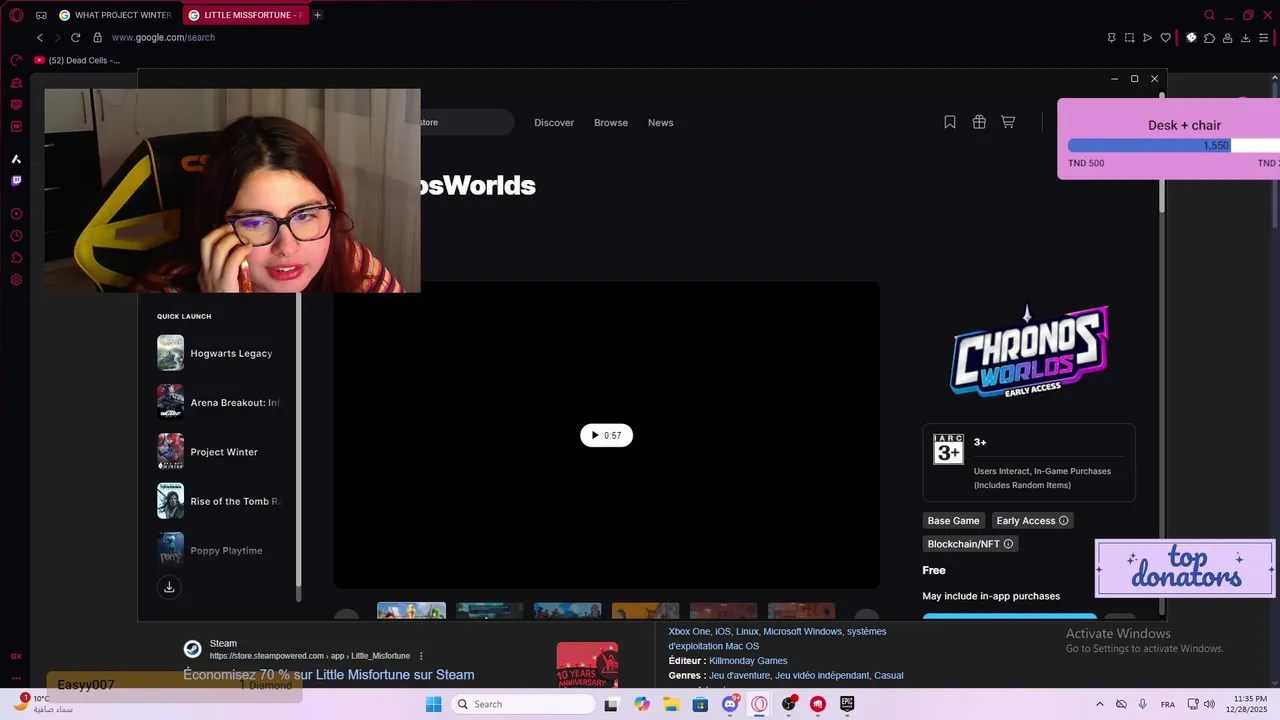Image resolution: width=1280 pixels, height=720 pixels.
Task: Open browser downloads icon
Action: tap(1245, 38)
